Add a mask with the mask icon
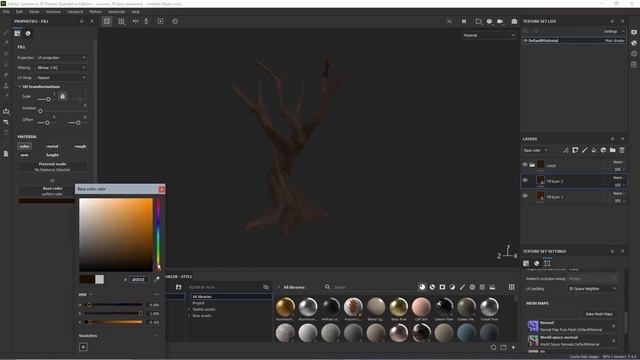The width and height of the screenshot is (640, 360). pos(575,150)
